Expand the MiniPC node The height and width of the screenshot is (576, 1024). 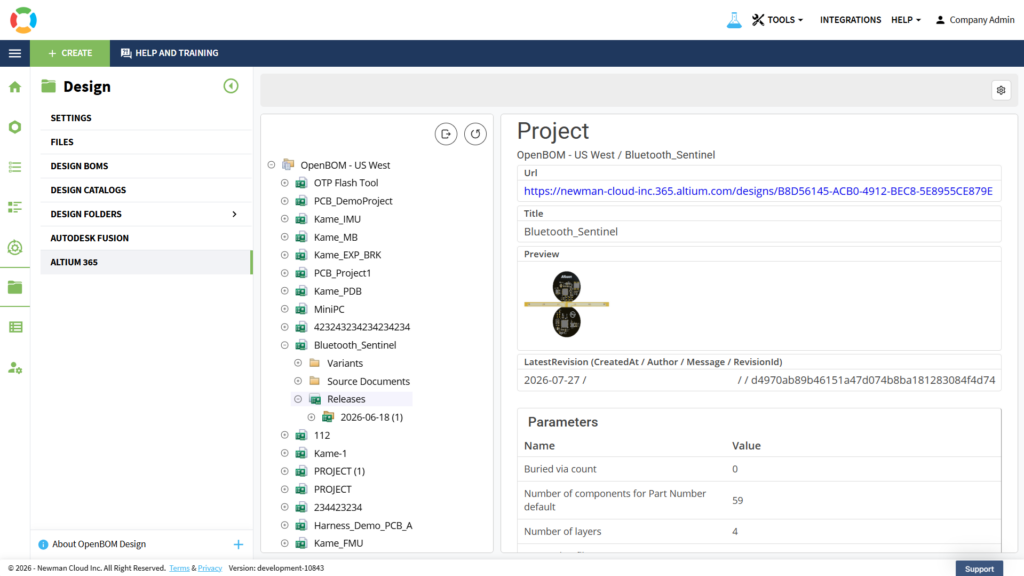click(x=285, y=309)
